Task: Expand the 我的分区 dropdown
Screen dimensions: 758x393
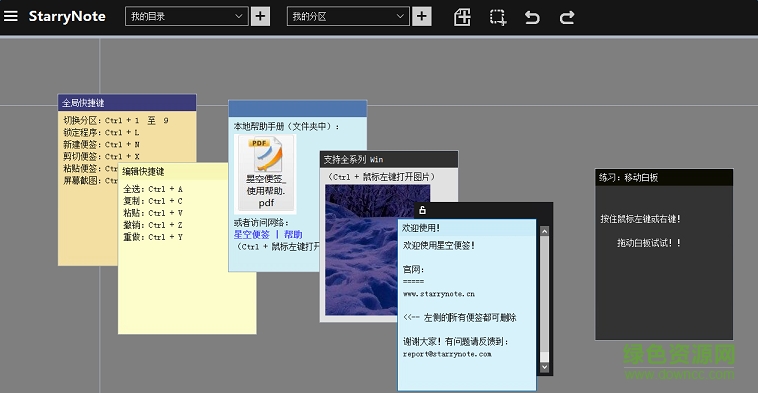Action: (348, 16)
